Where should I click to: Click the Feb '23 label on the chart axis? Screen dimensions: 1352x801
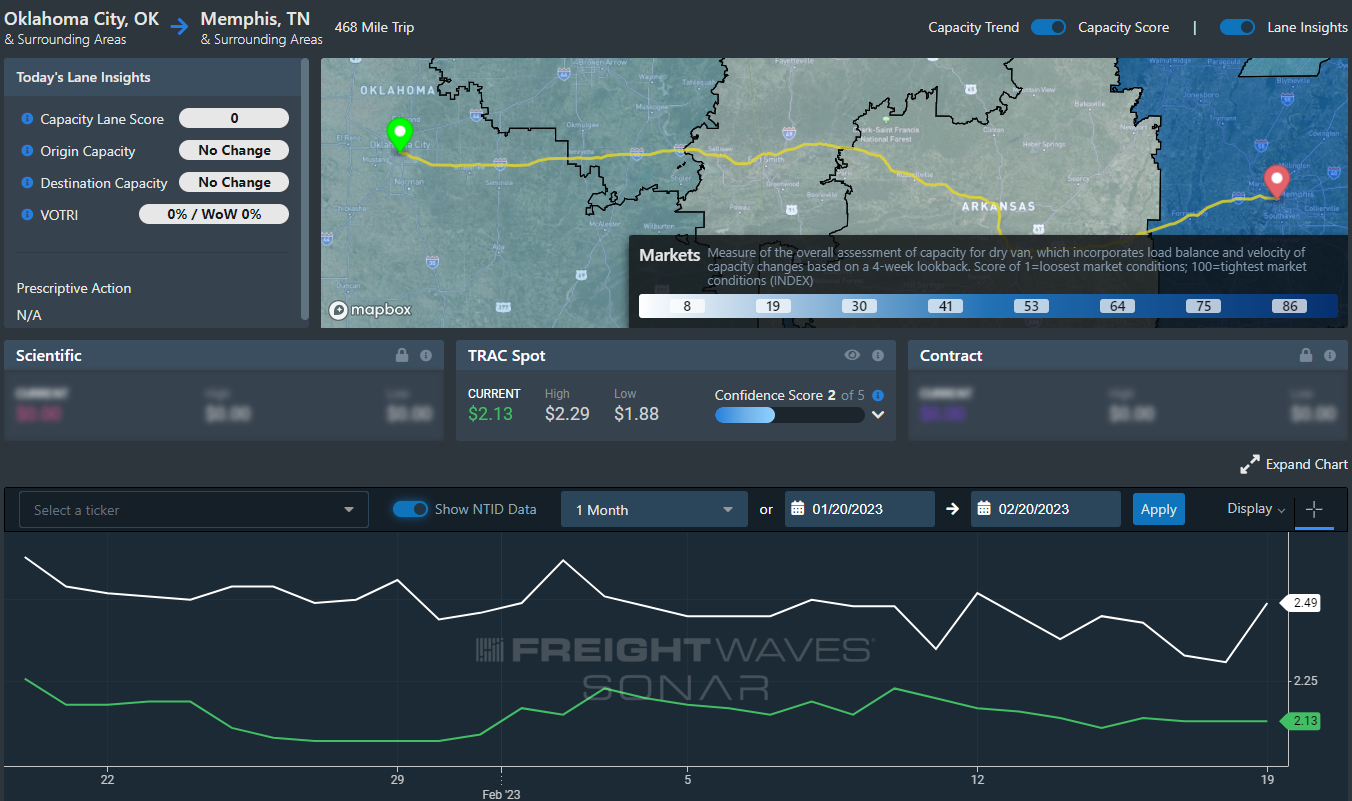point(501,794)
